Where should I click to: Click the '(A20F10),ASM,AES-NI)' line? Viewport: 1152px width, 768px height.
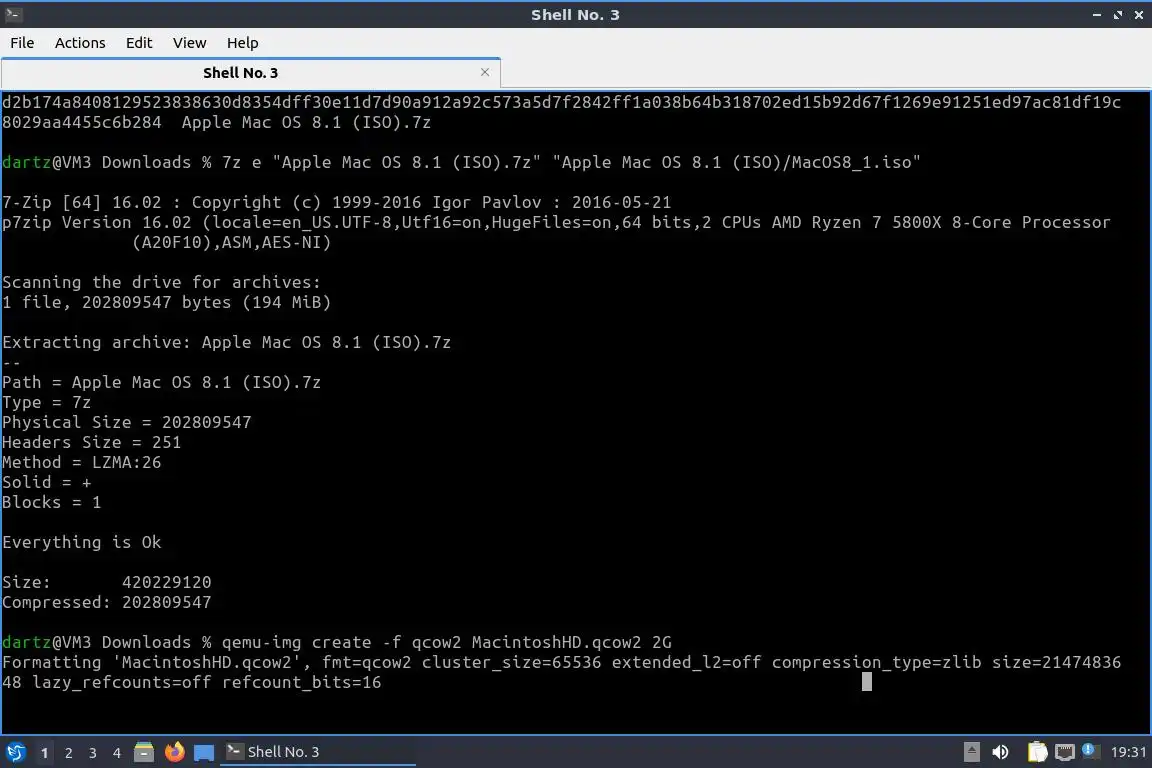tap(231, 243)
